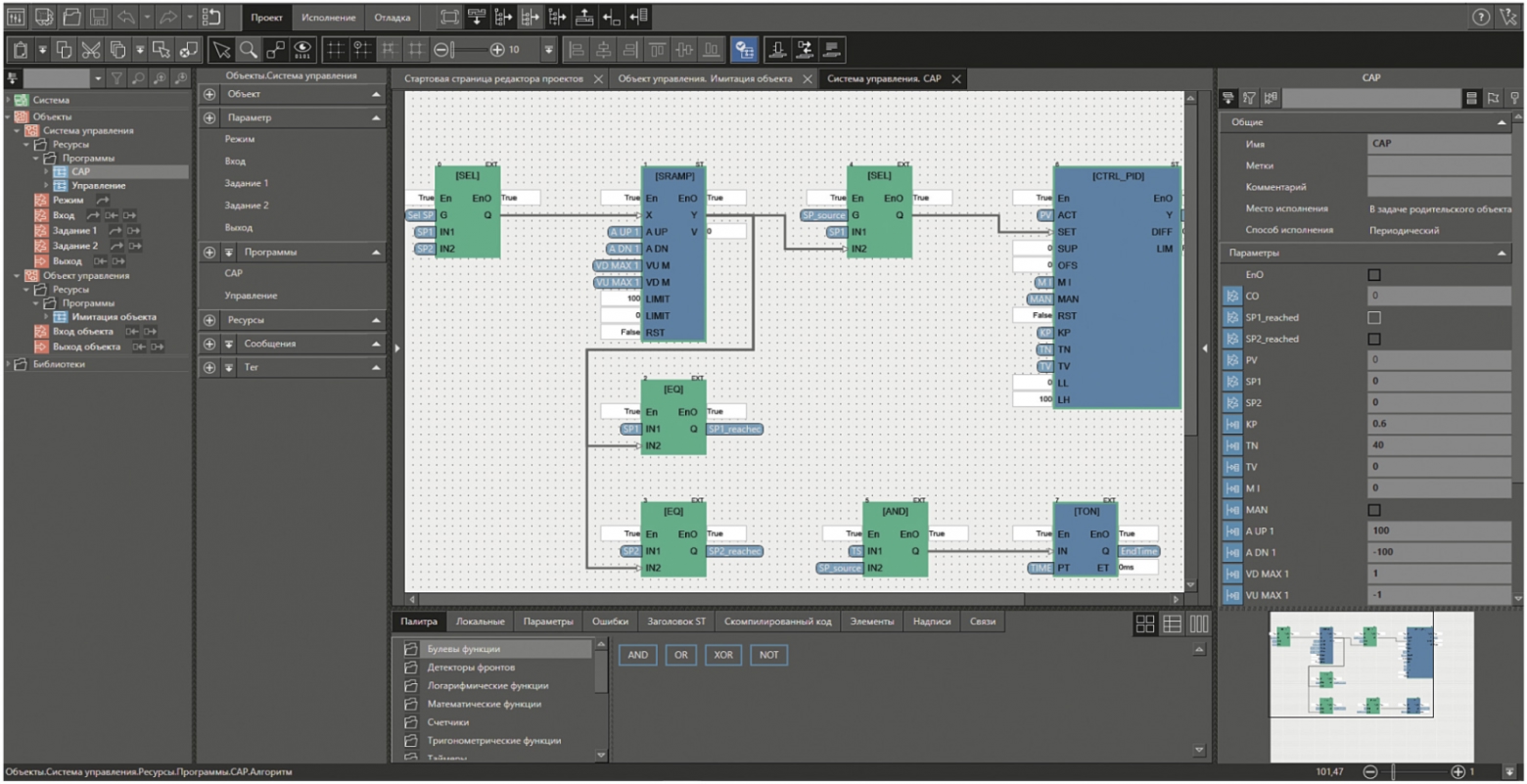Viewport: 1527px width, 784px height.
Task: Open dropdown next to grid size value
Action: 549,49
